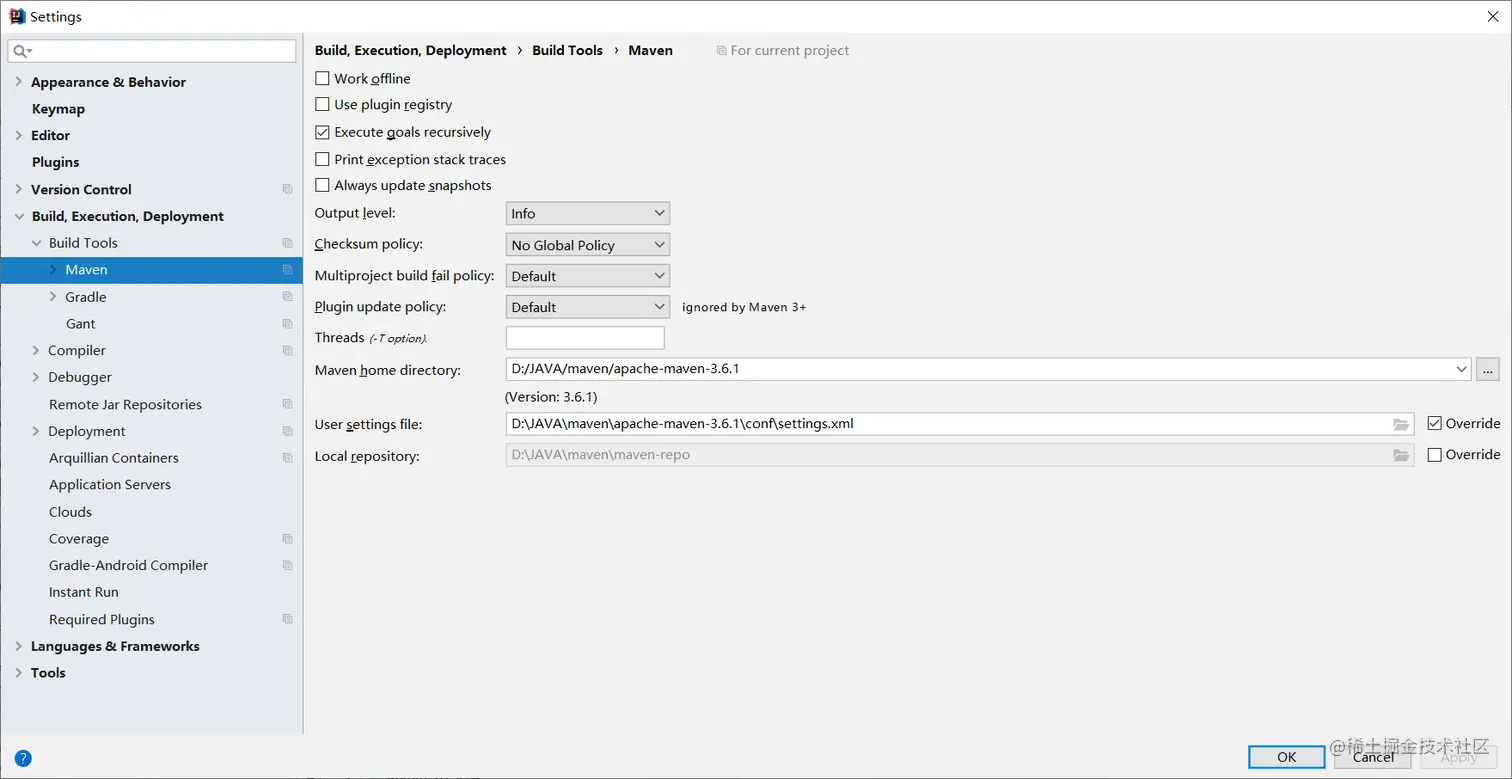
Task: Select Clouds item
Action: pos(70,512)
